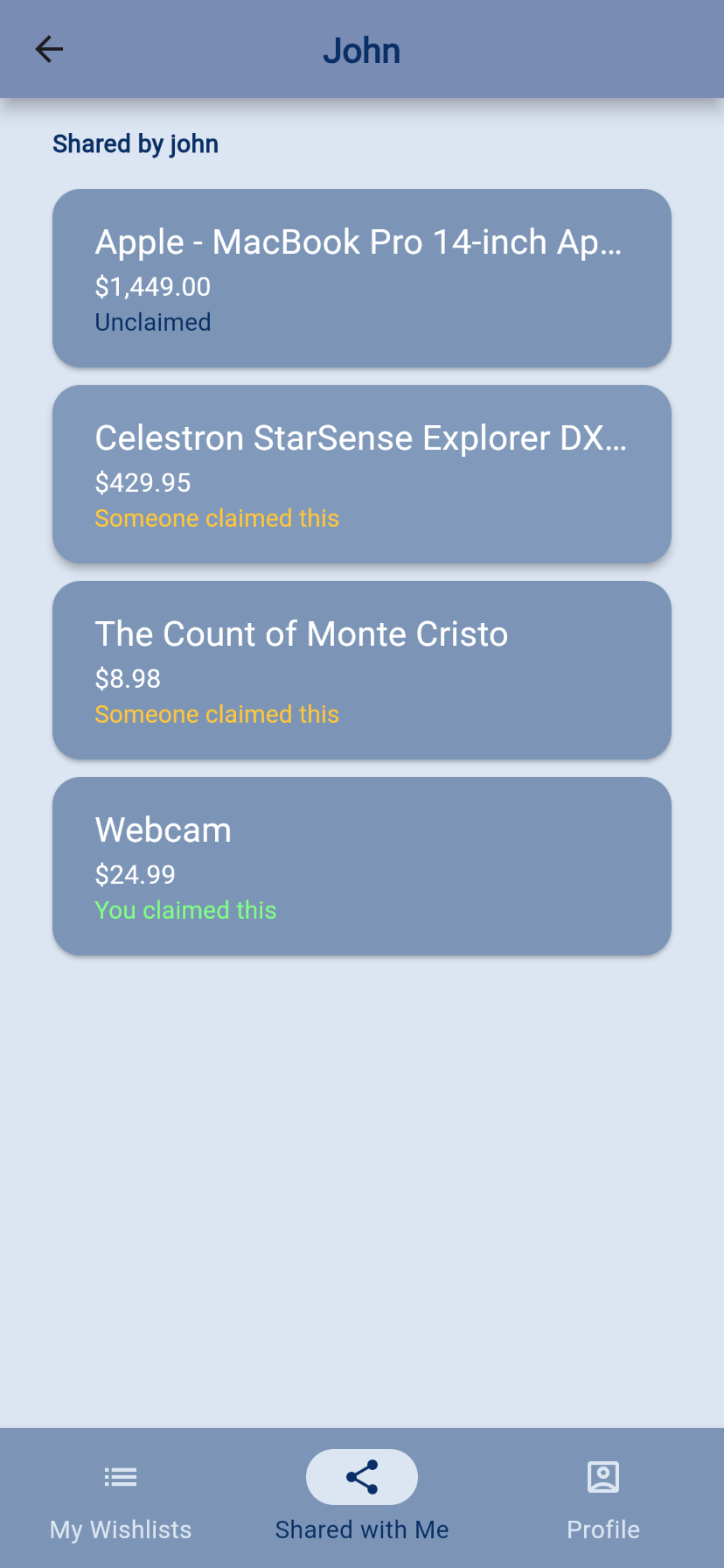Click Someone claimed this under Celestron

click(x=217, y=518)
